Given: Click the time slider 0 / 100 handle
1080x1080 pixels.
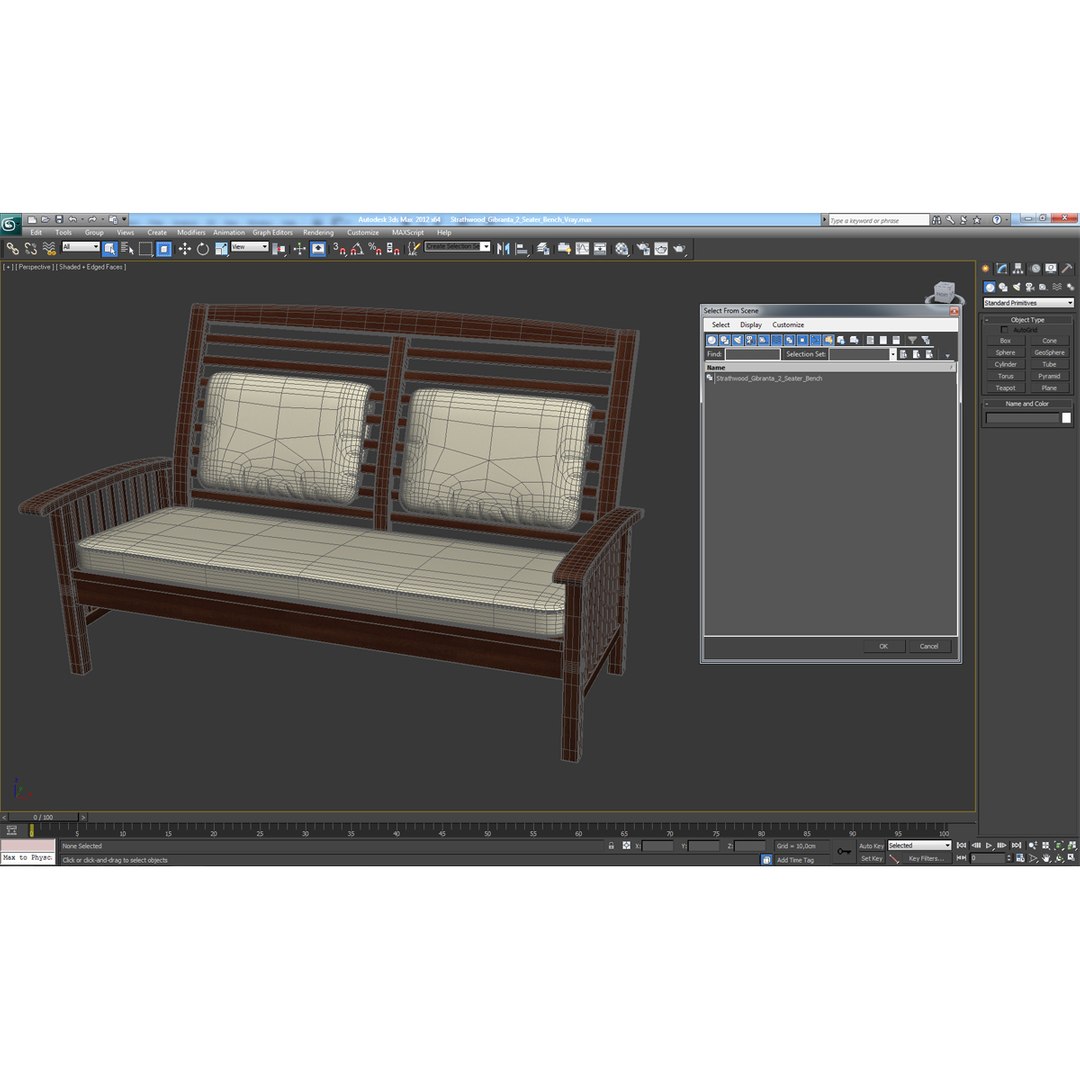Looking at the screenshot, I should tap(43, 818).
